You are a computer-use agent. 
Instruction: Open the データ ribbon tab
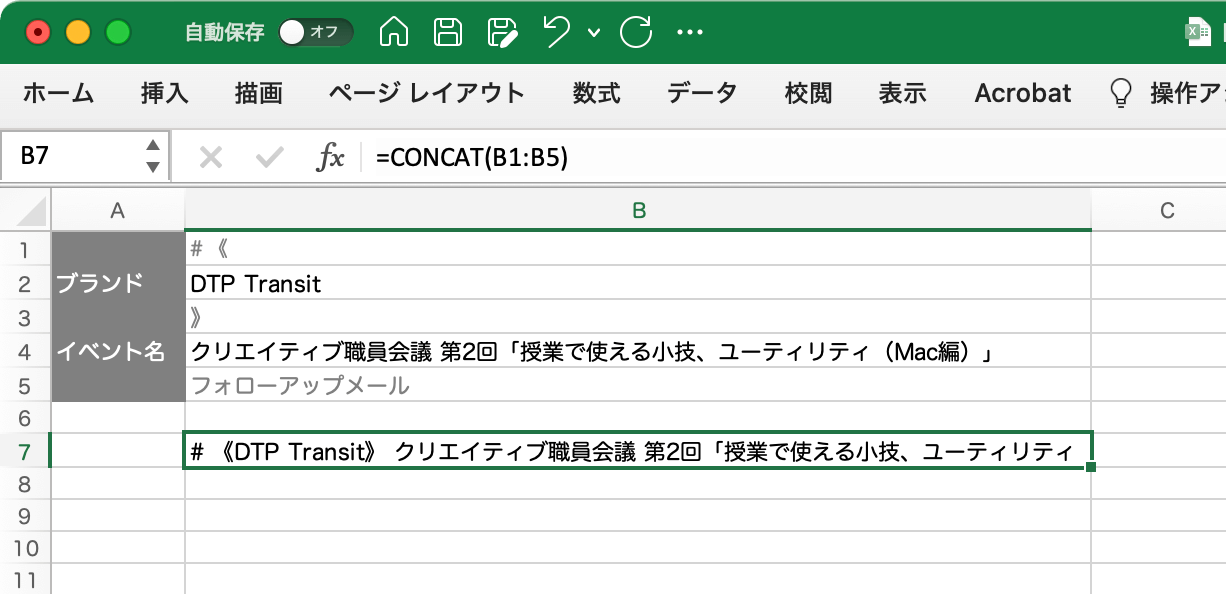pos(703,94)
